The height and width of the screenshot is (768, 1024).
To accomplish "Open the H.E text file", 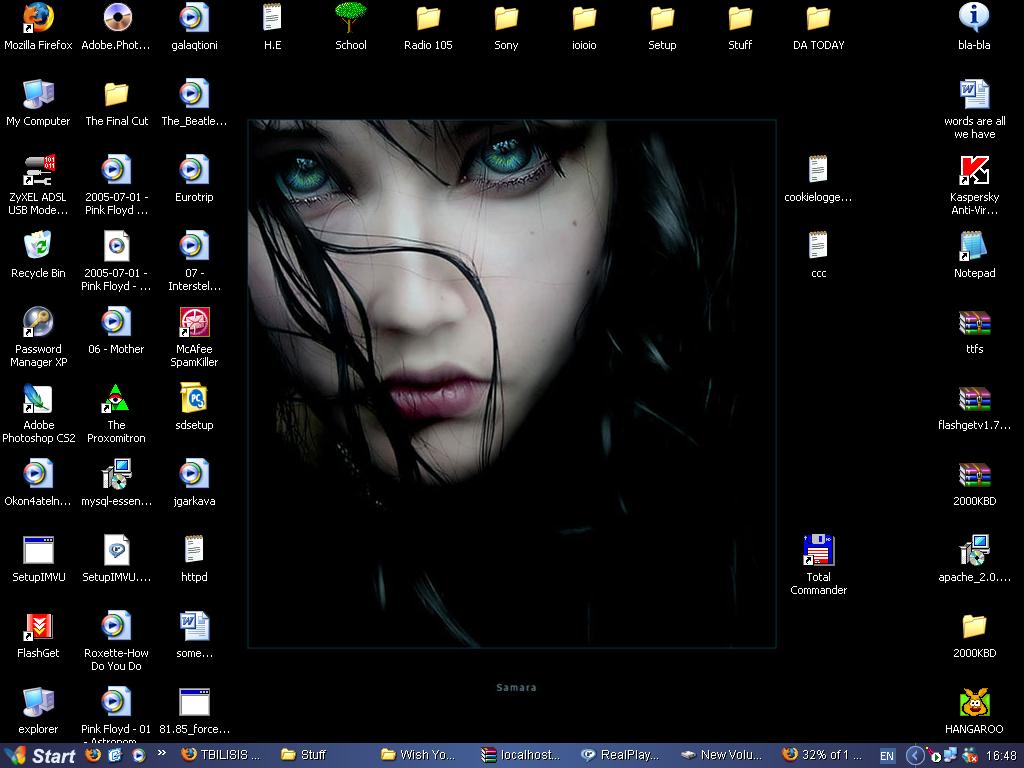I will point(272,18).
